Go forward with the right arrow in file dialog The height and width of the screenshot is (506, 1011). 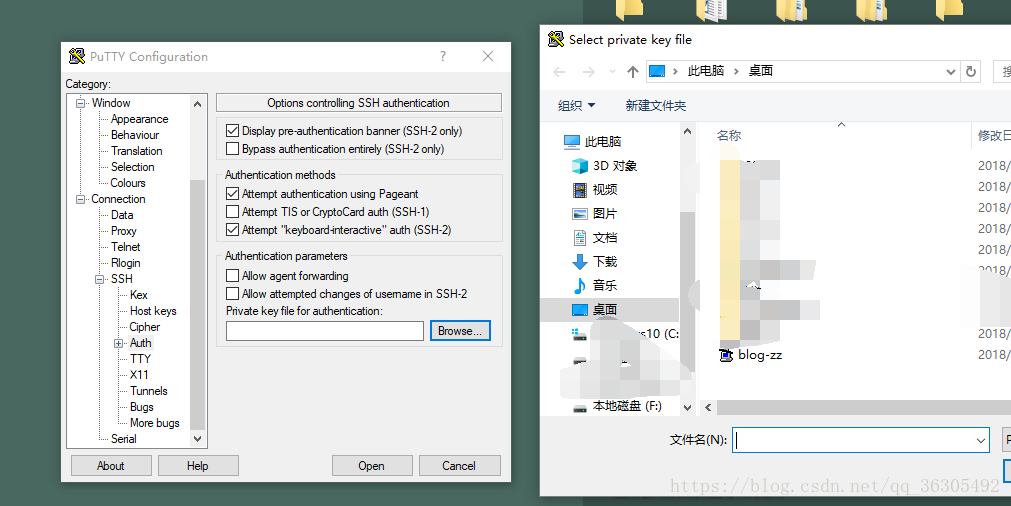[588, 72]
